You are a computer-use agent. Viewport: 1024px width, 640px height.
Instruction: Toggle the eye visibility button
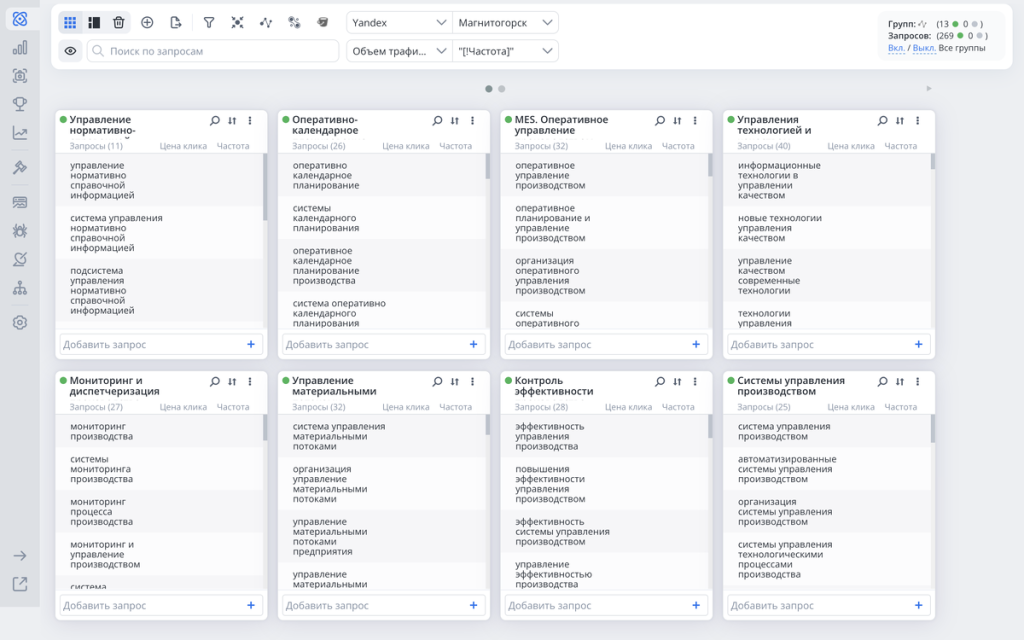pos(71,51)
